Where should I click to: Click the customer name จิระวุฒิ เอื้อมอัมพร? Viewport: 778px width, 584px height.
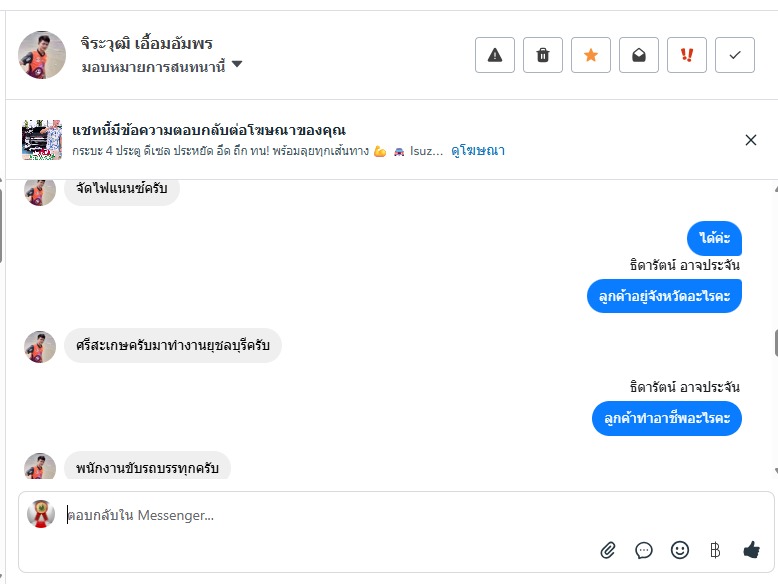point(147,43)
